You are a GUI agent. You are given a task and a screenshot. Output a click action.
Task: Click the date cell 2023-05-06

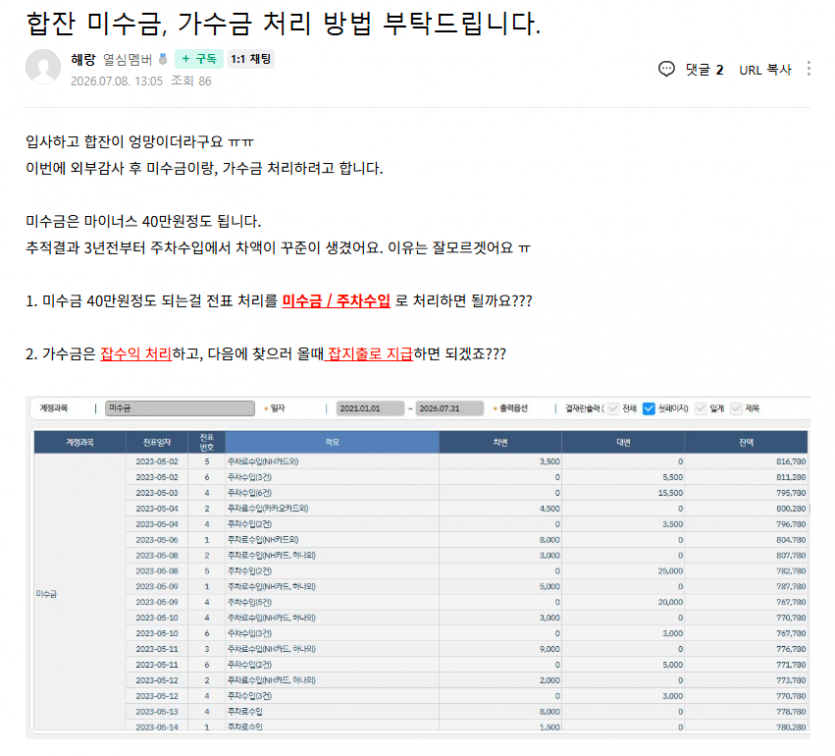click(x=157, y=540)
